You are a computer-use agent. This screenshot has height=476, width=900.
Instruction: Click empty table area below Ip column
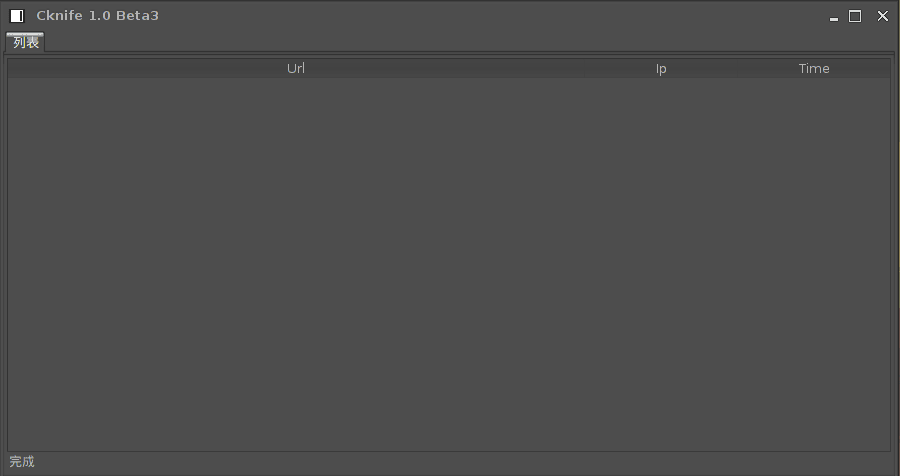[x=661, y=264]
